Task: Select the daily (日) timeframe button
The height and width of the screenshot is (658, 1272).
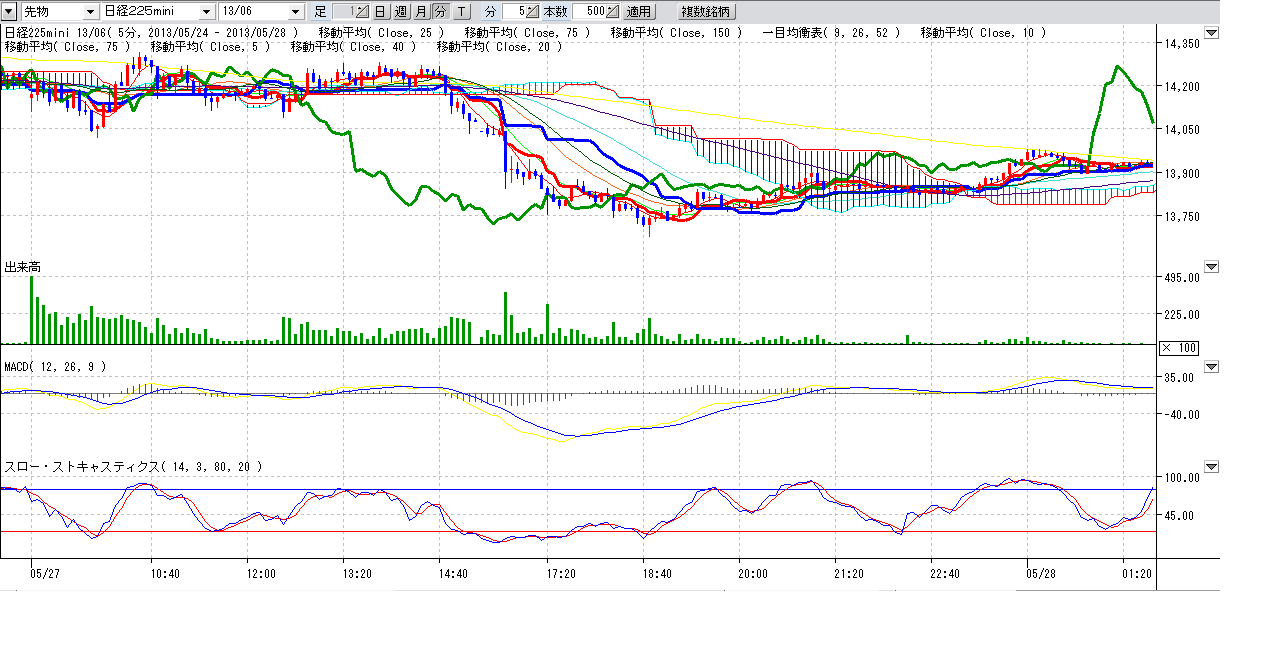Action: (380, 12)
